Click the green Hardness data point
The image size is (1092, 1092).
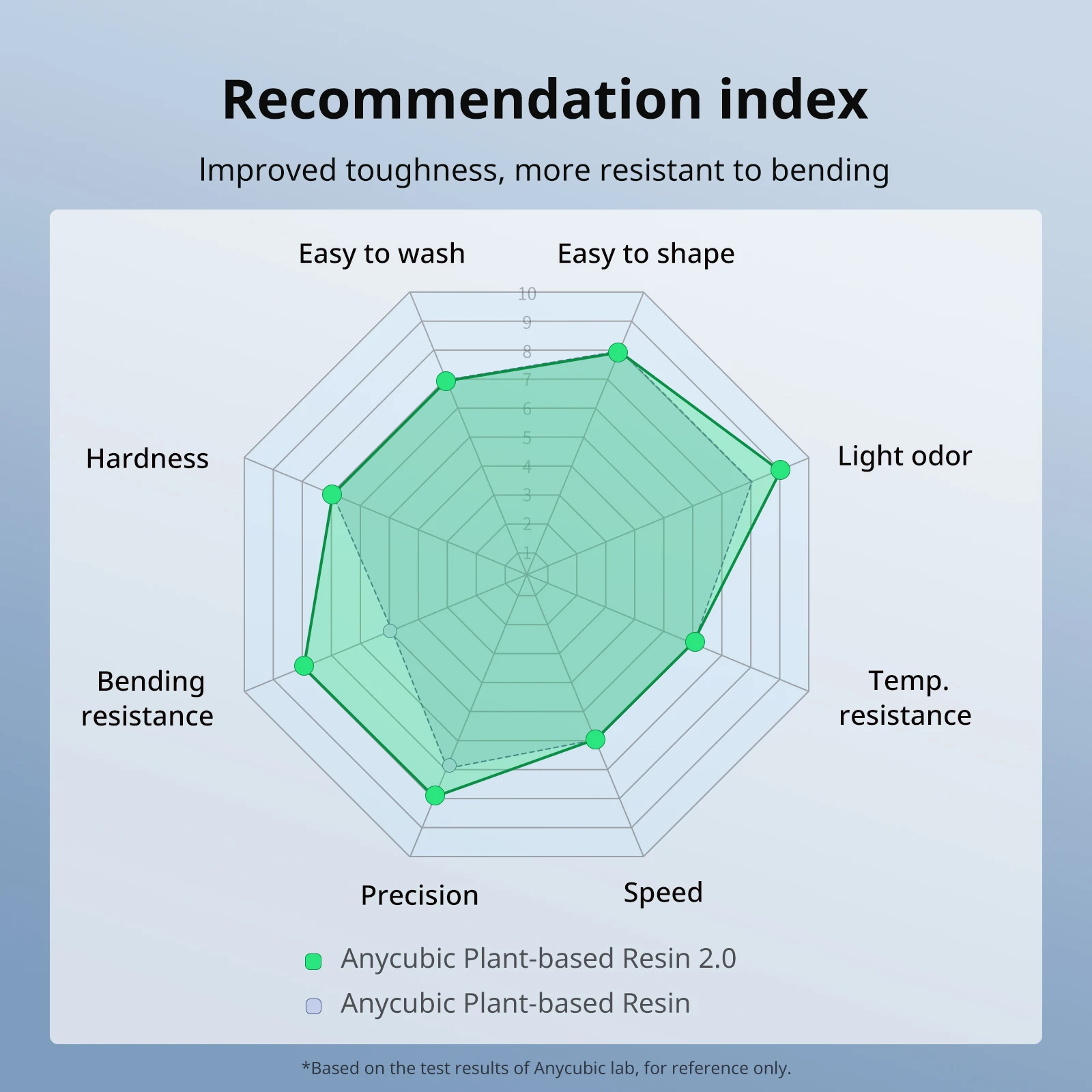pos(332,494)
